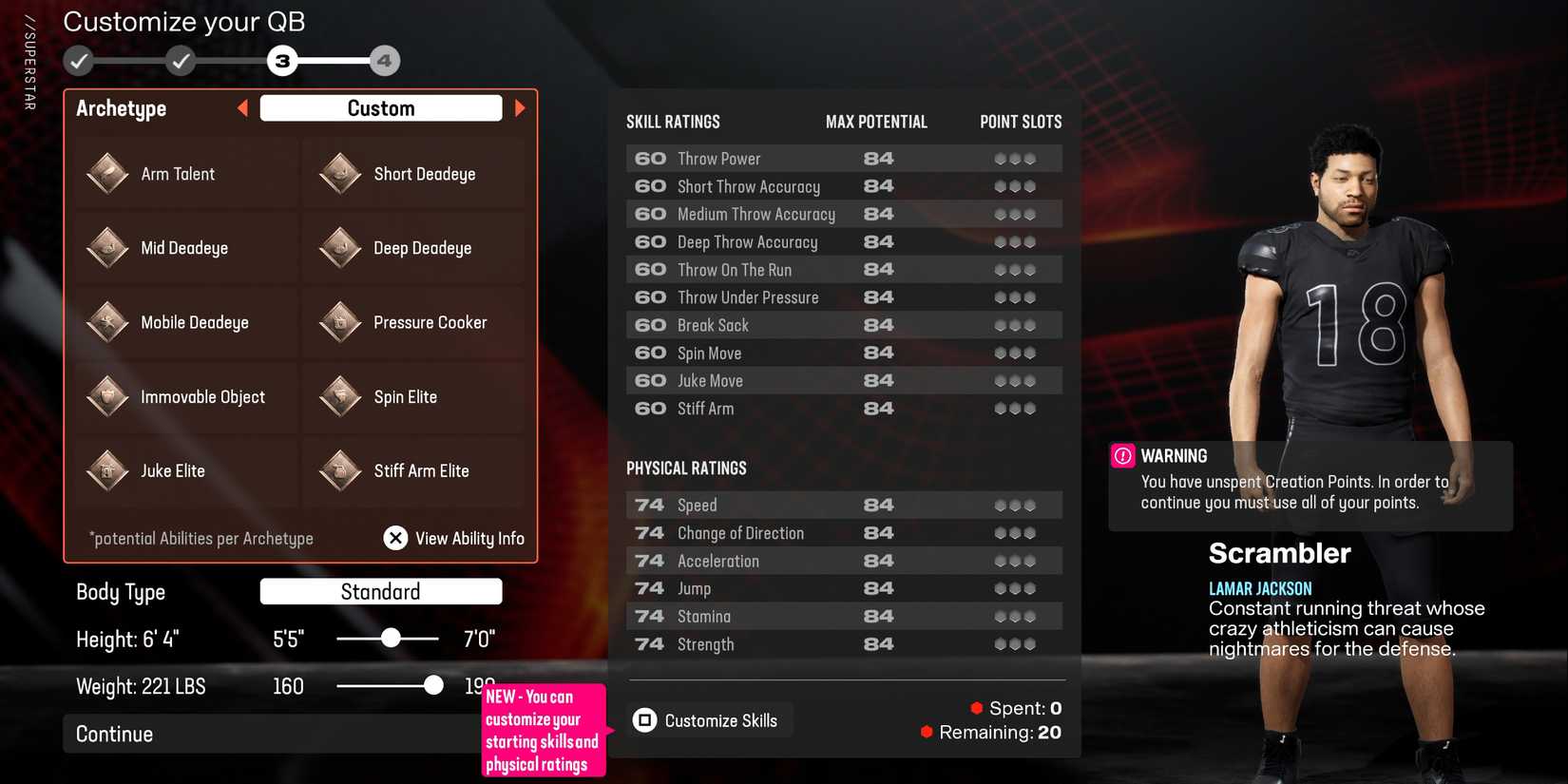Jump to step 4 in progress bar
Screen dimensions: 1568x784
[x=384, y=61]
